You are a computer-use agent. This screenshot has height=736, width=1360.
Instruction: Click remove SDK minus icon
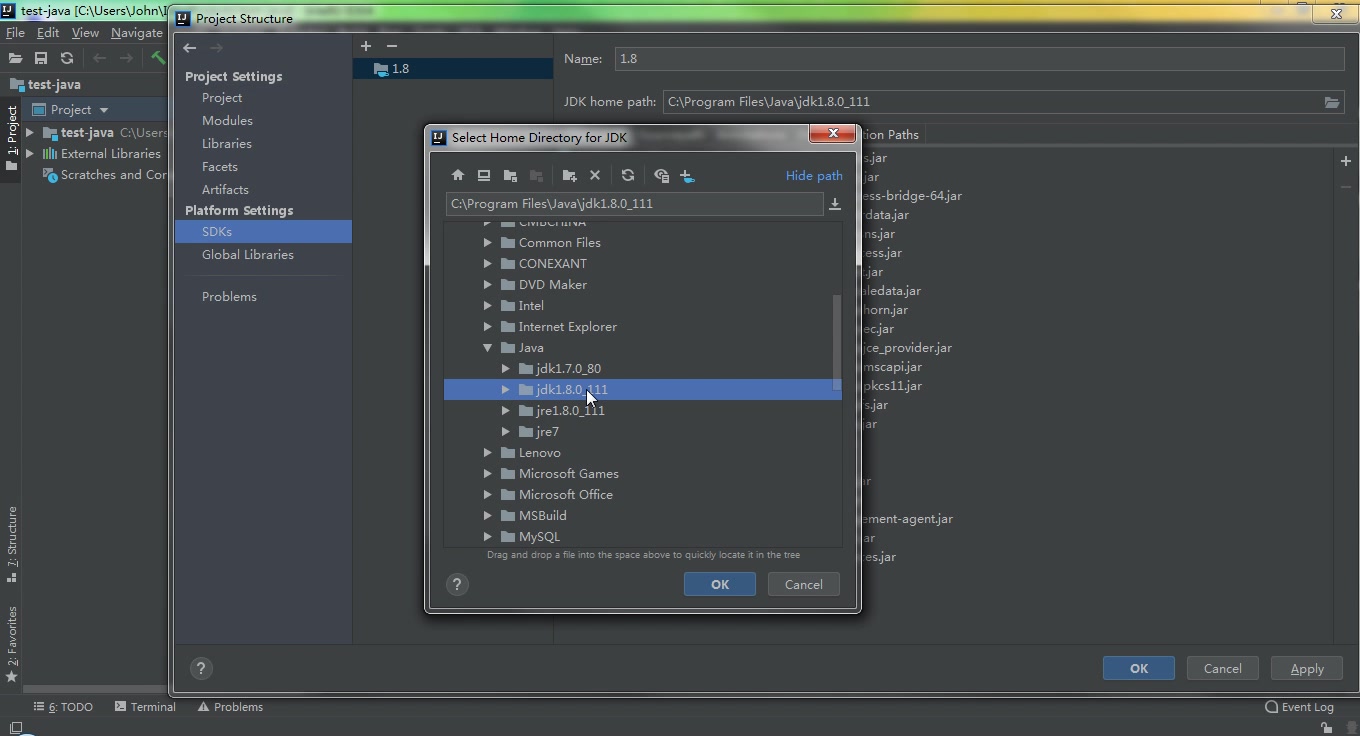(x=392, y=46)
